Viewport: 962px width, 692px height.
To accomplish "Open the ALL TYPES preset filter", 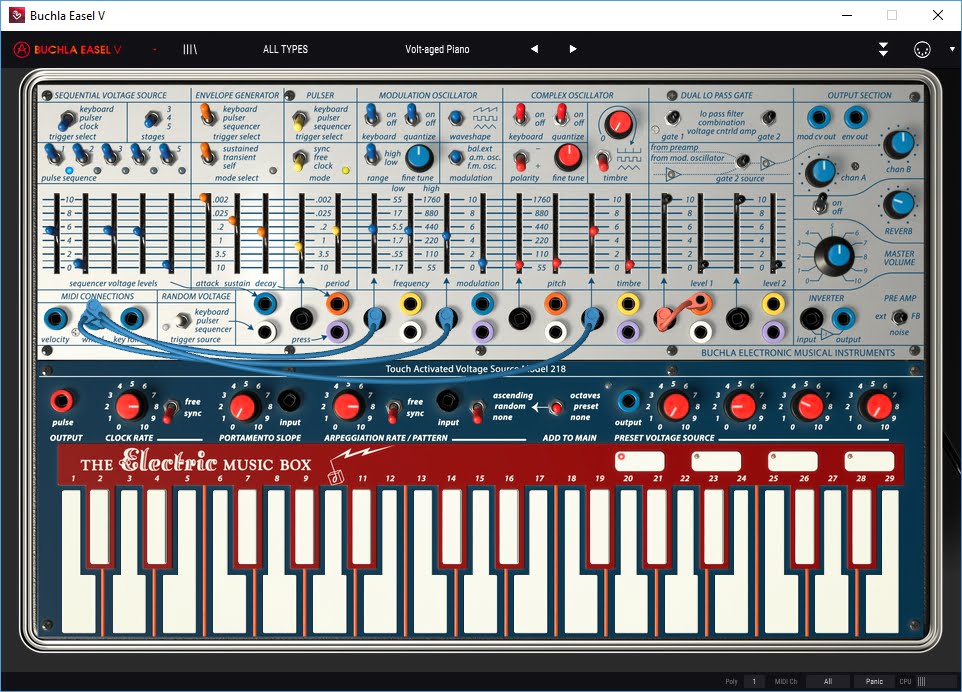I will [285, 49].
